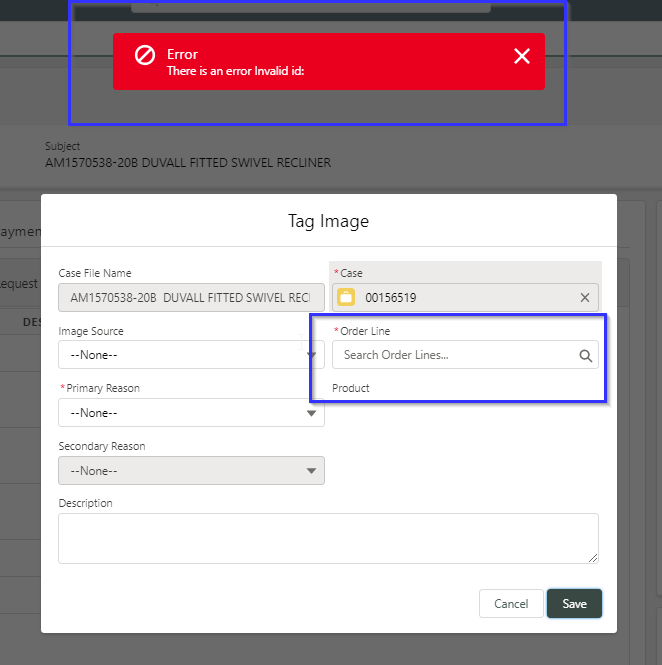Click the Invalid id error message text

point(235,71)
